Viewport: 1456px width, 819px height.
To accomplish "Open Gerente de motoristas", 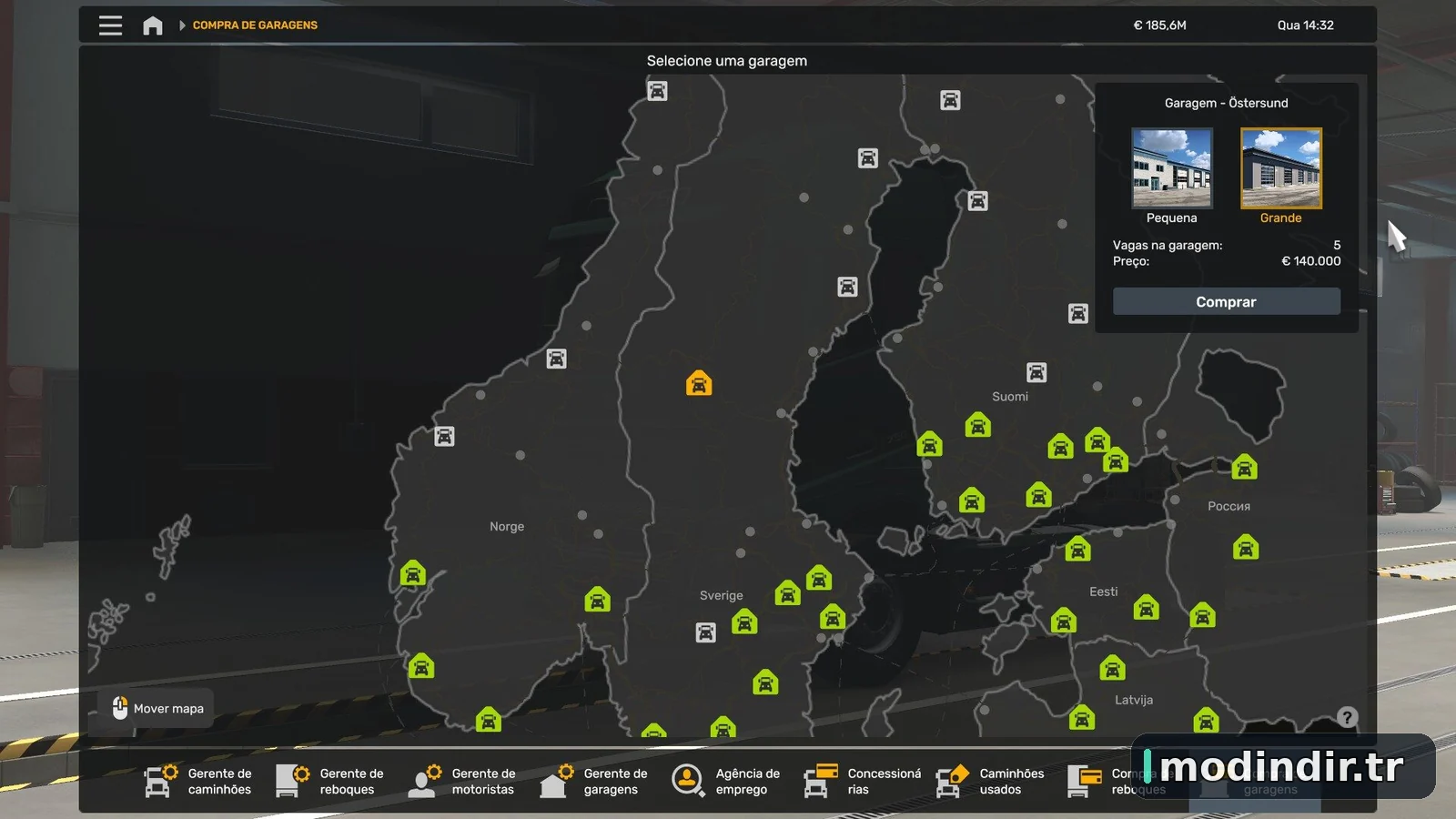I will pyautogui.click(x=462, y=781).
